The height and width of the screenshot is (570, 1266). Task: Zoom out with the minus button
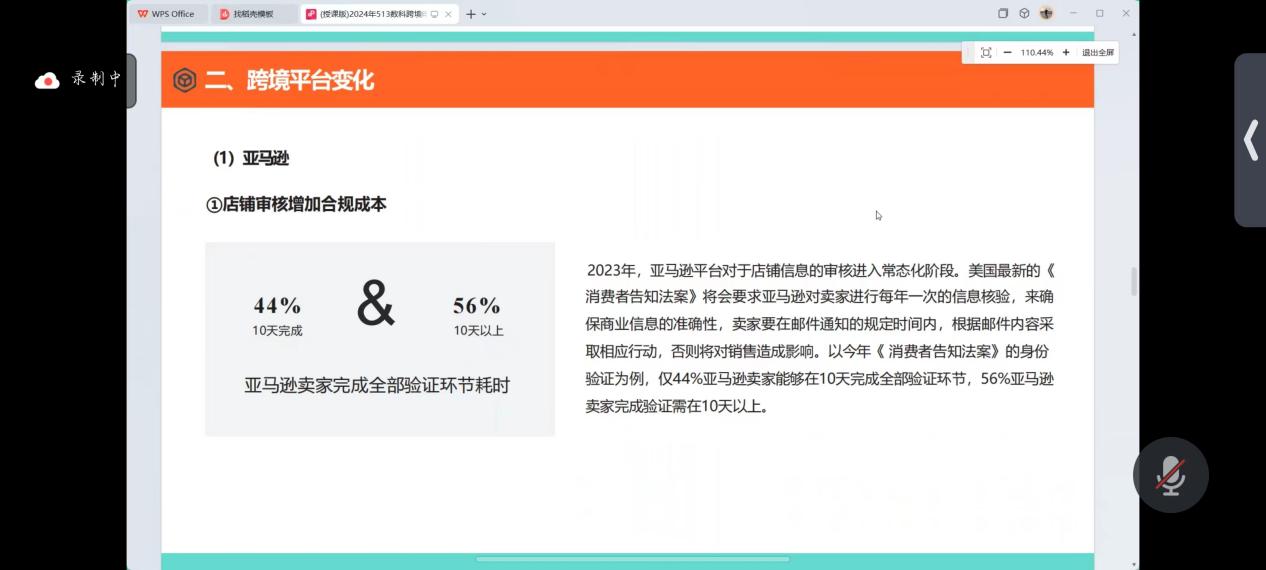[1007, 52]
